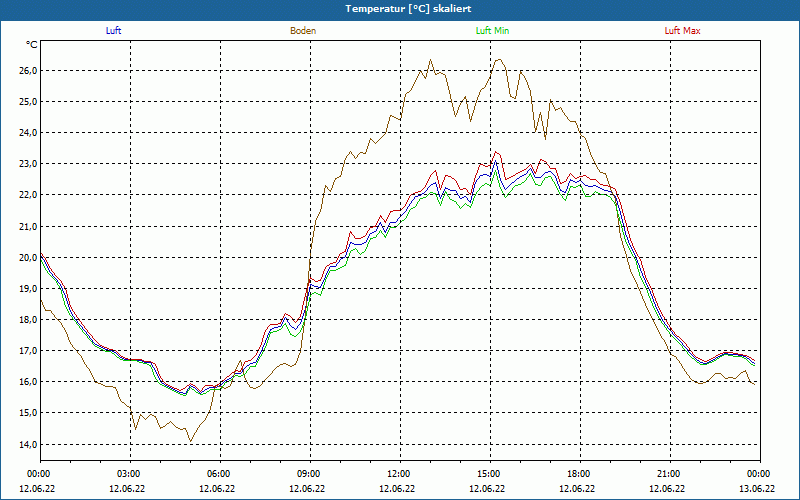Click the °C unit label on y-axis
Viewport: 800px width, 500px height.
point(32,45)
